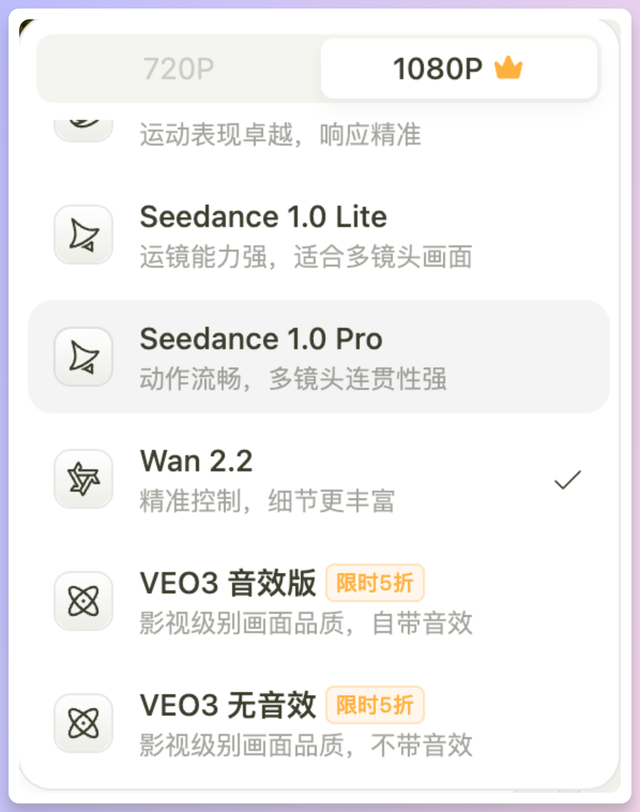Click the Seedance 1.0 Lite model icon

[83, 235]
